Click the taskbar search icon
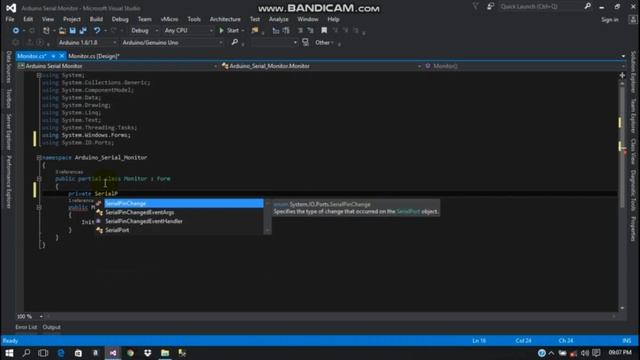 [x=26, y=353]
